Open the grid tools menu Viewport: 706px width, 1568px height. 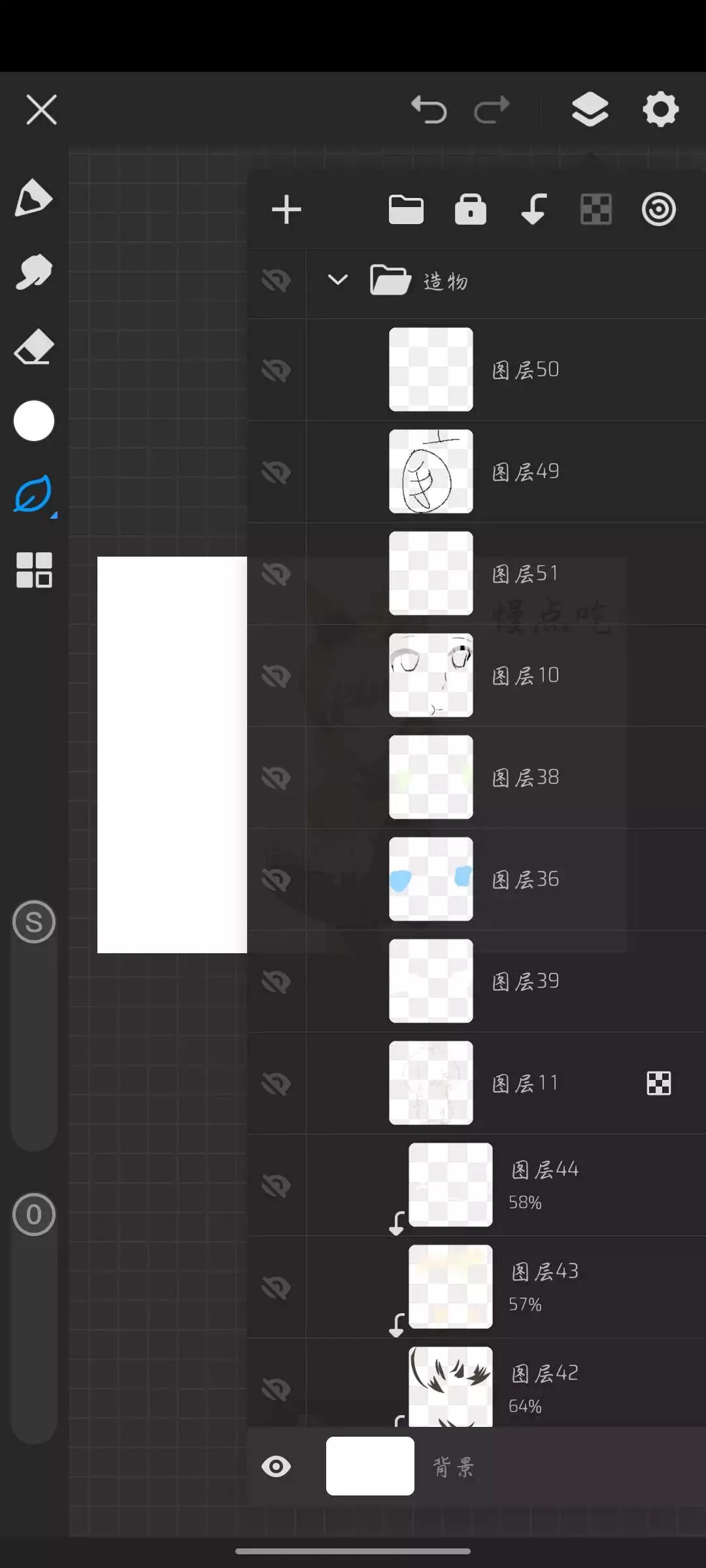pos(33,570)
